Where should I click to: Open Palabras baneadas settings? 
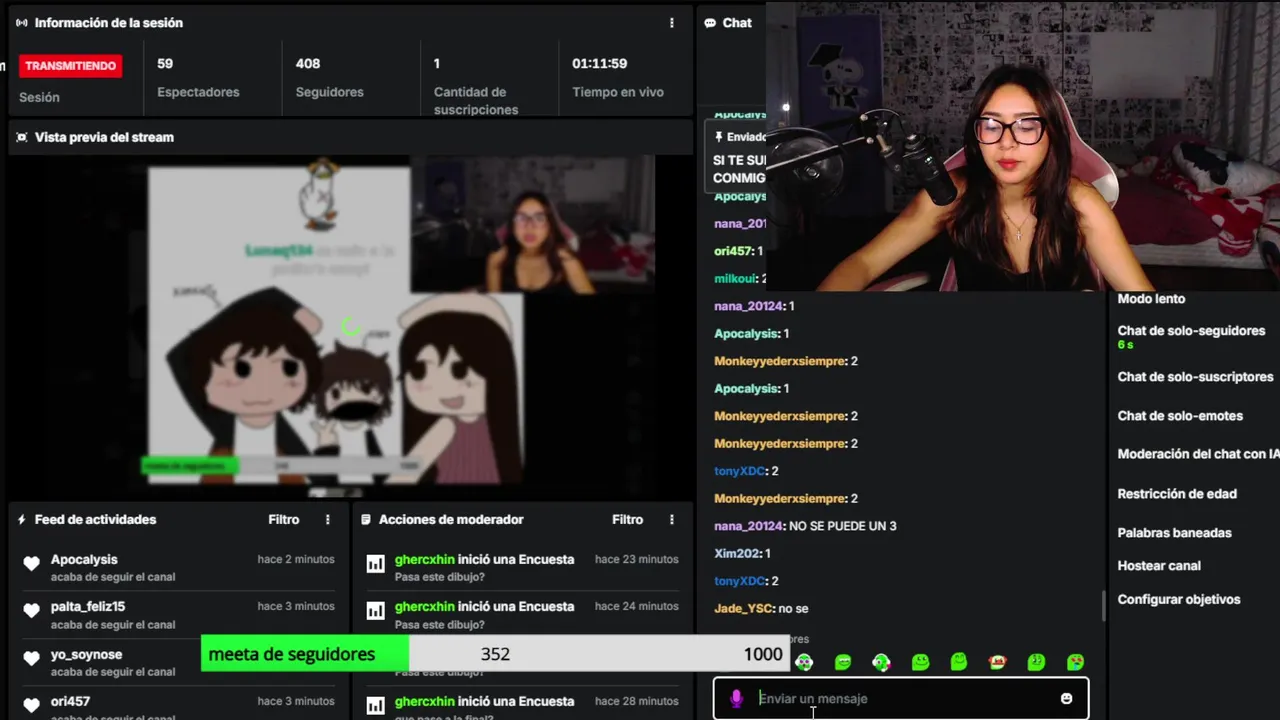coord(1174,533)
